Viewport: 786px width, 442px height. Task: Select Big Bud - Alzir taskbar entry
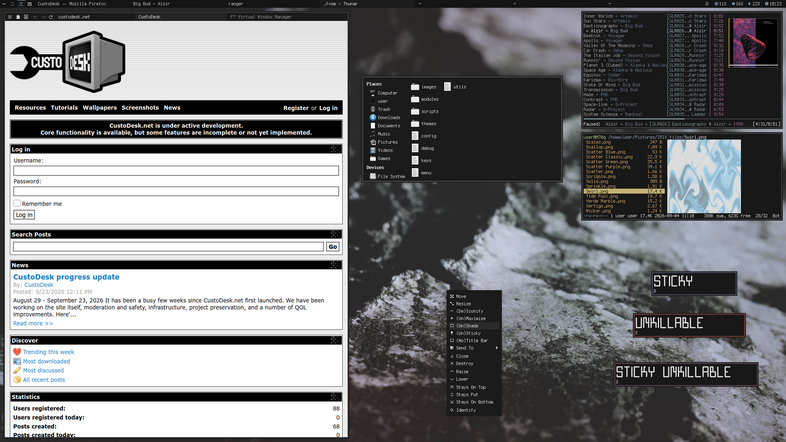[151, 4]
